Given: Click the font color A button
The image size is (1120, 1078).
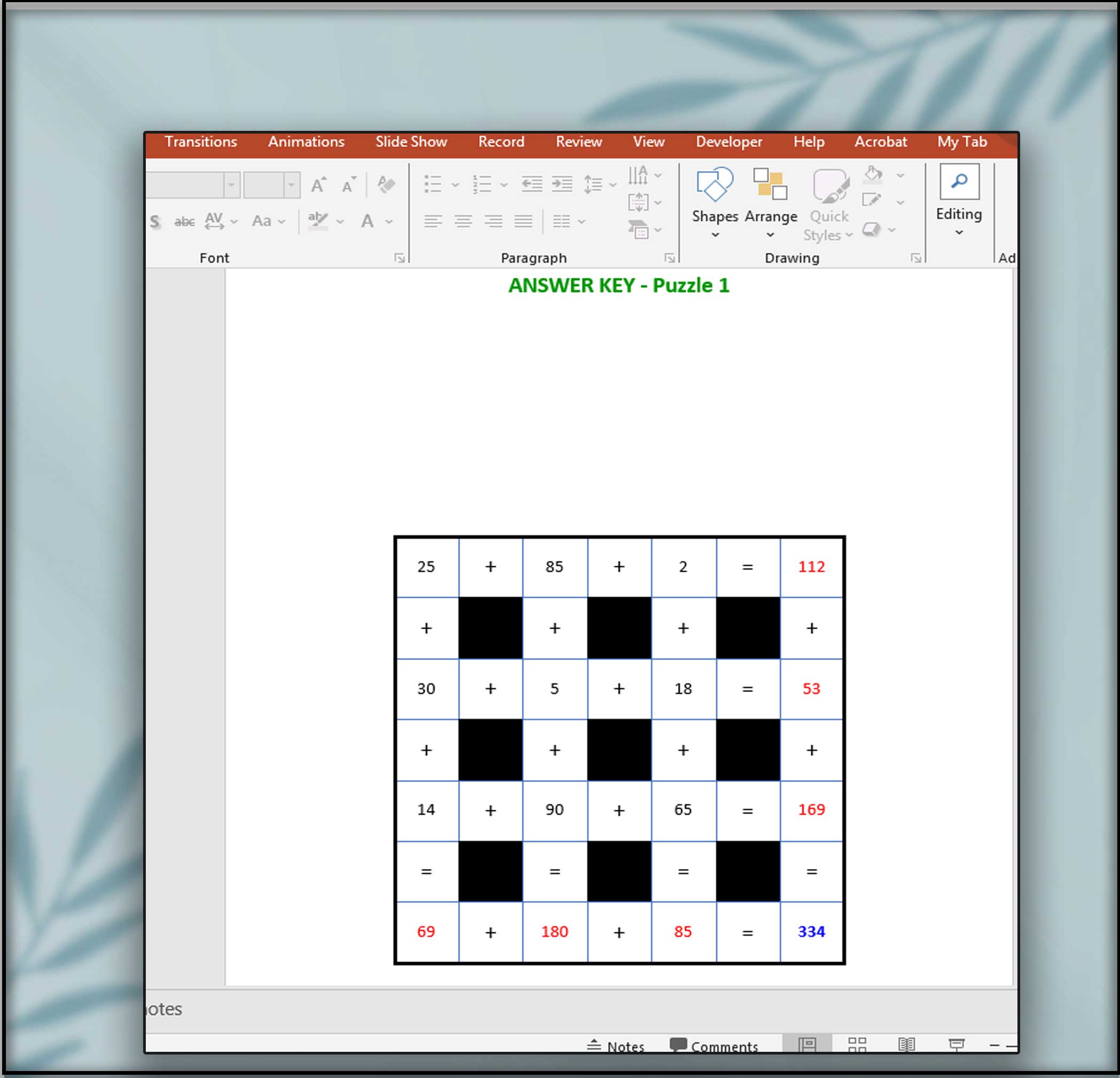Looking at the screenshot, I should [x=367, y=221].
